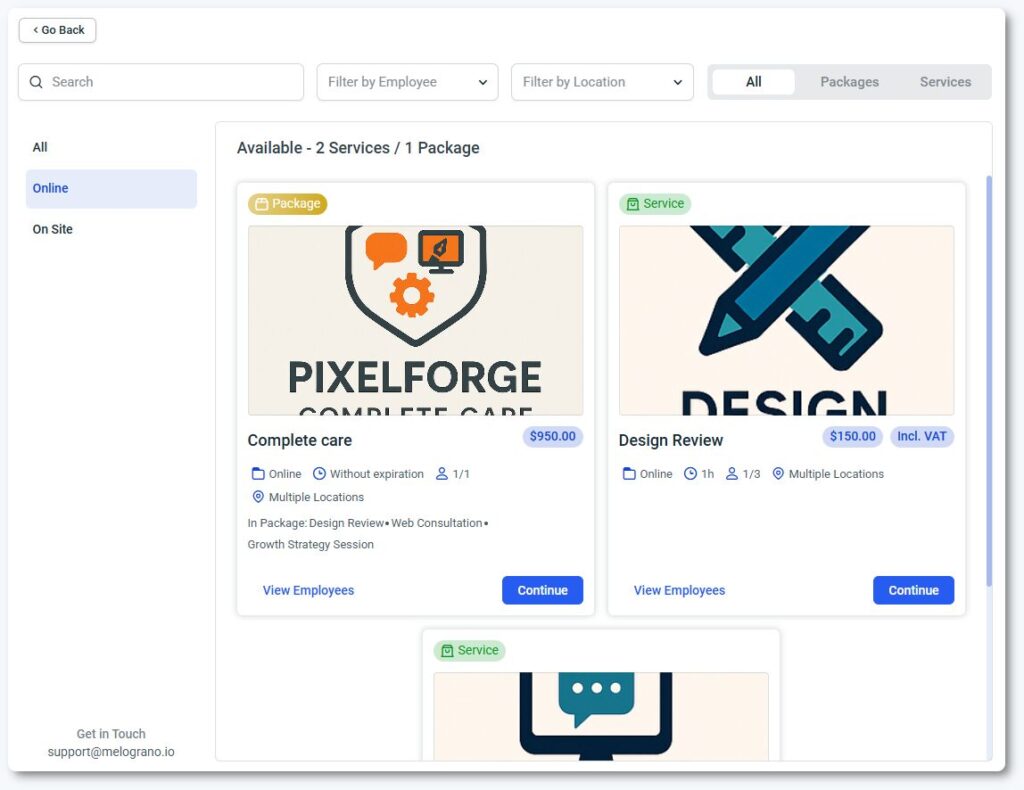Expand the Filter by Location dropdown
Screen dimensions: 1024x790
[602, 82]
